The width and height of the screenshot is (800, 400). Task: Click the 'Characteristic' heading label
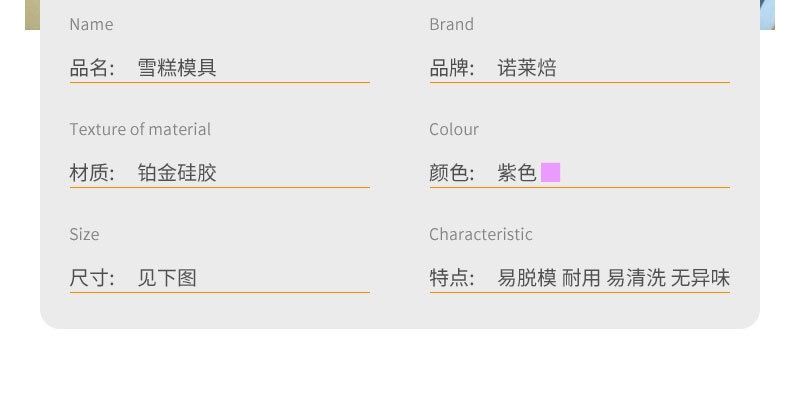click(481, 234)
